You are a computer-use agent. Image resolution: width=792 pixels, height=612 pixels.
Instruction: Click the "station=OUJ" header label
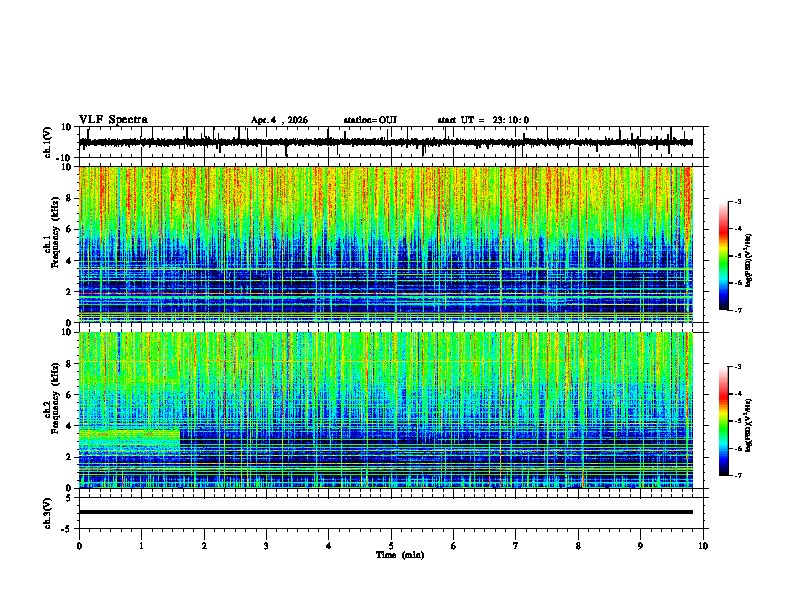[370, 120]
